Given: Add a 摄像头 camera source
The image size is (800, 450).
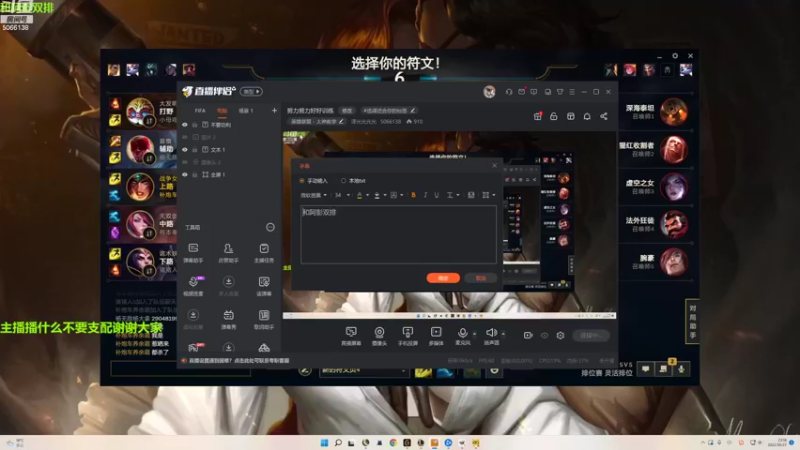Looking at the screenshot, I should click(379, 336).
